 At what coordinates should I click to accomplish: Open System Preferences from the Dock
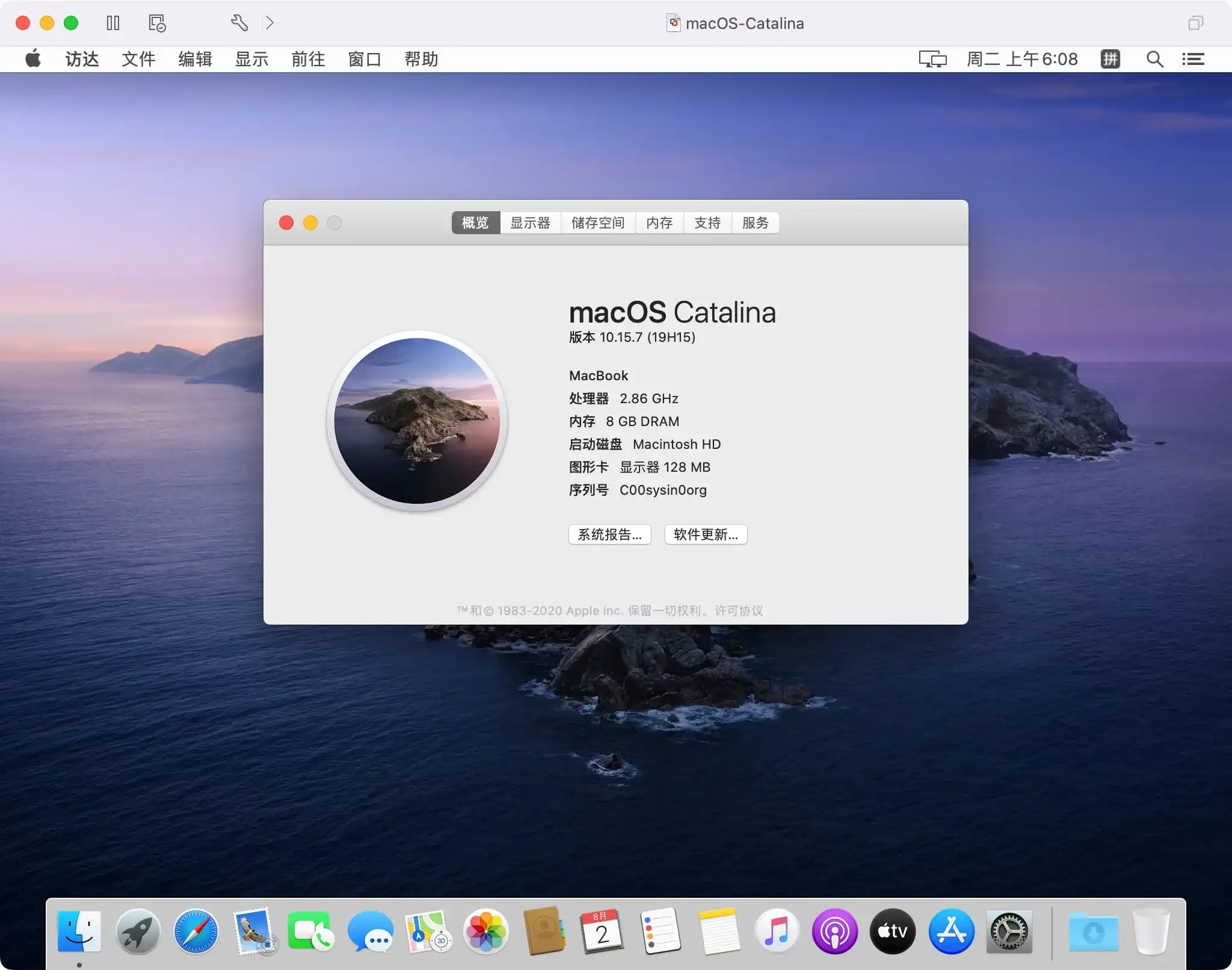[1009, 931]
